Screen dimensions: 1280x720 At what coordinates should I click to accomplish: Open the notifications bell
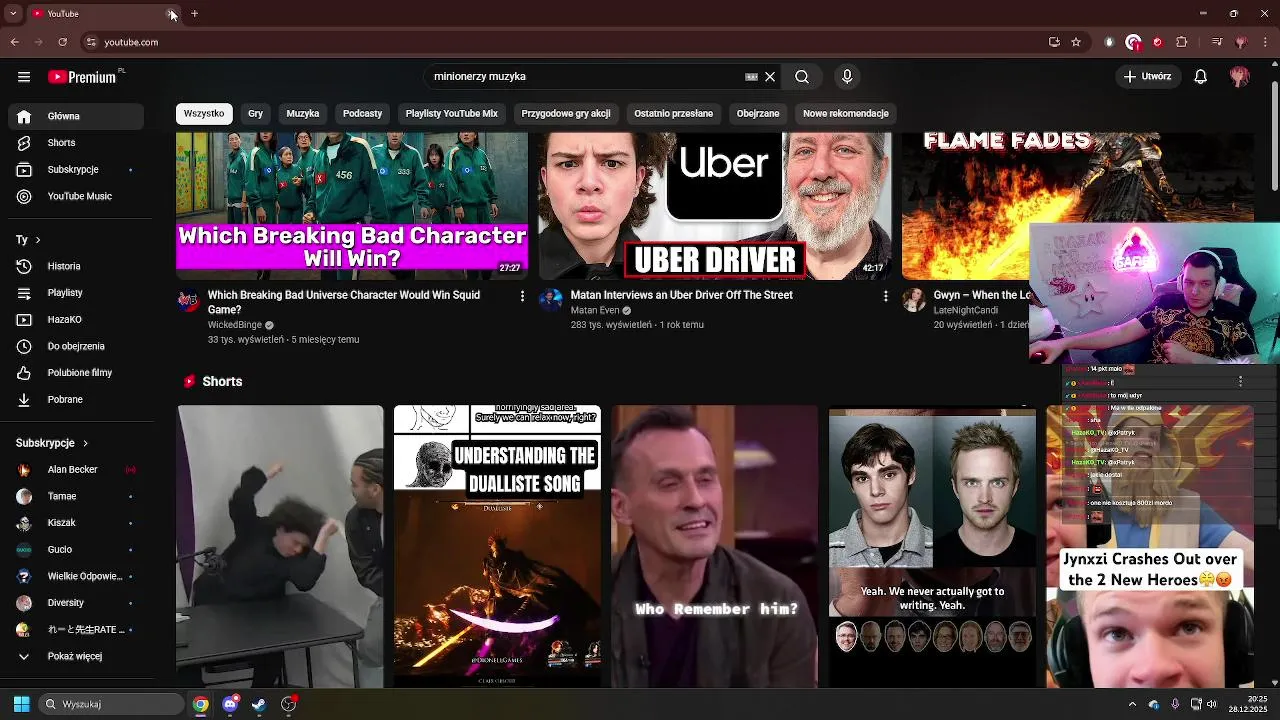pos(1201,77)
